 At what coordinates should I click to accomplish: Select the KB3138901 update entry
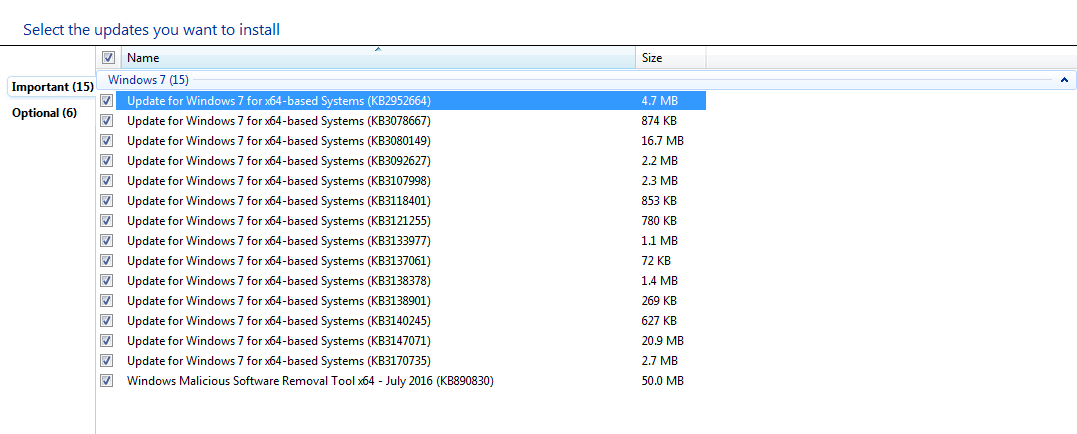coord(279,301)
